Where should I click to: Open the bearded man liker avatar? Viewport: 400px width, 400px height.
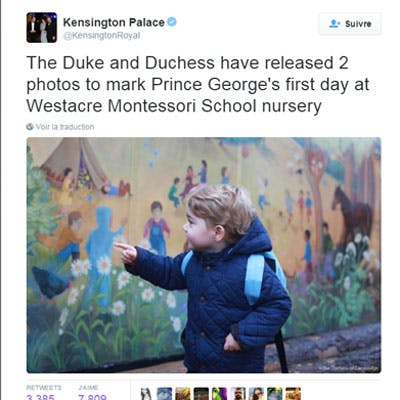(238, 394)
